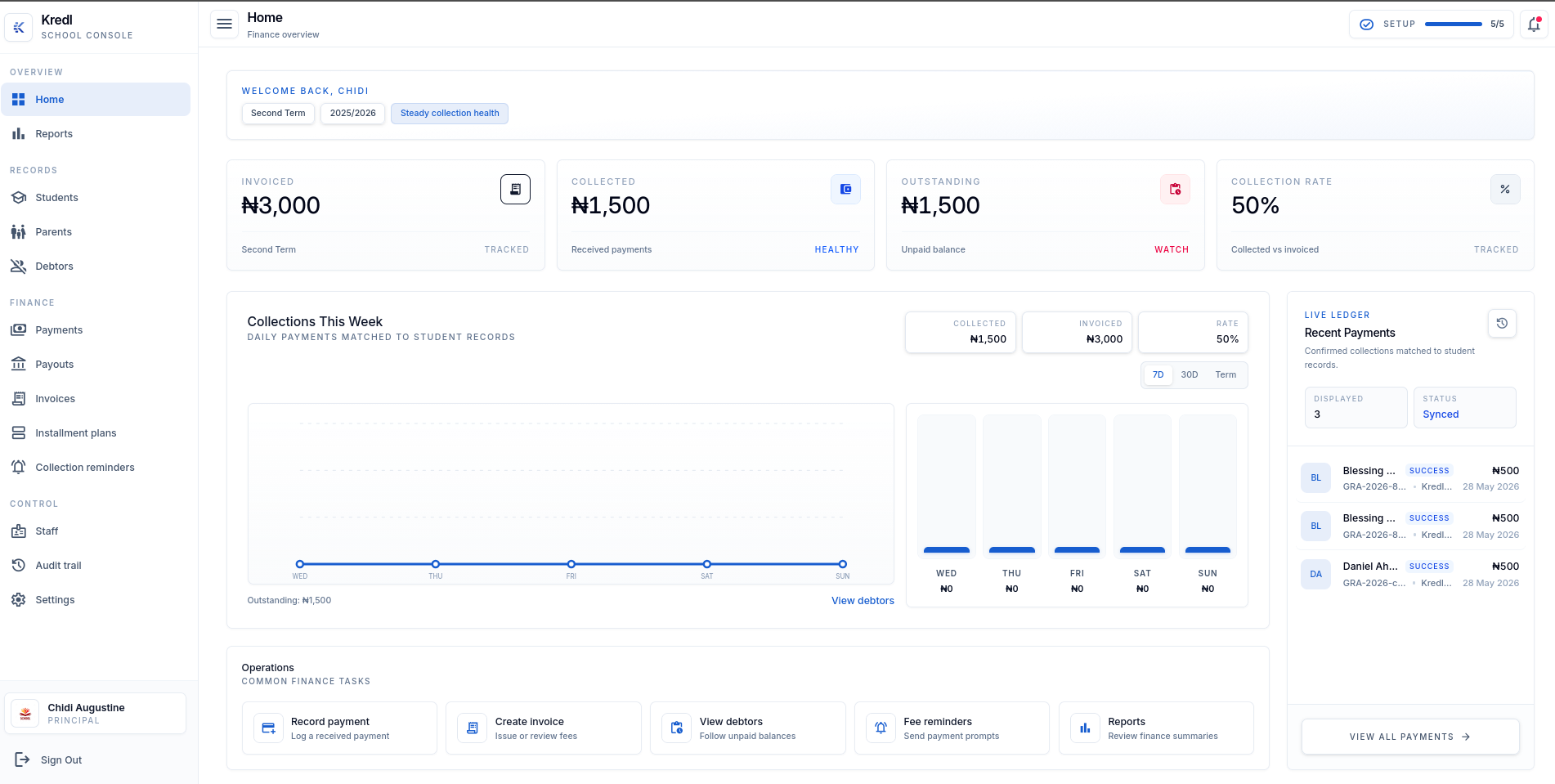Click the Students graduation cap icon
The width and height of the screenshot is (1555, 784).
point(19,198)
